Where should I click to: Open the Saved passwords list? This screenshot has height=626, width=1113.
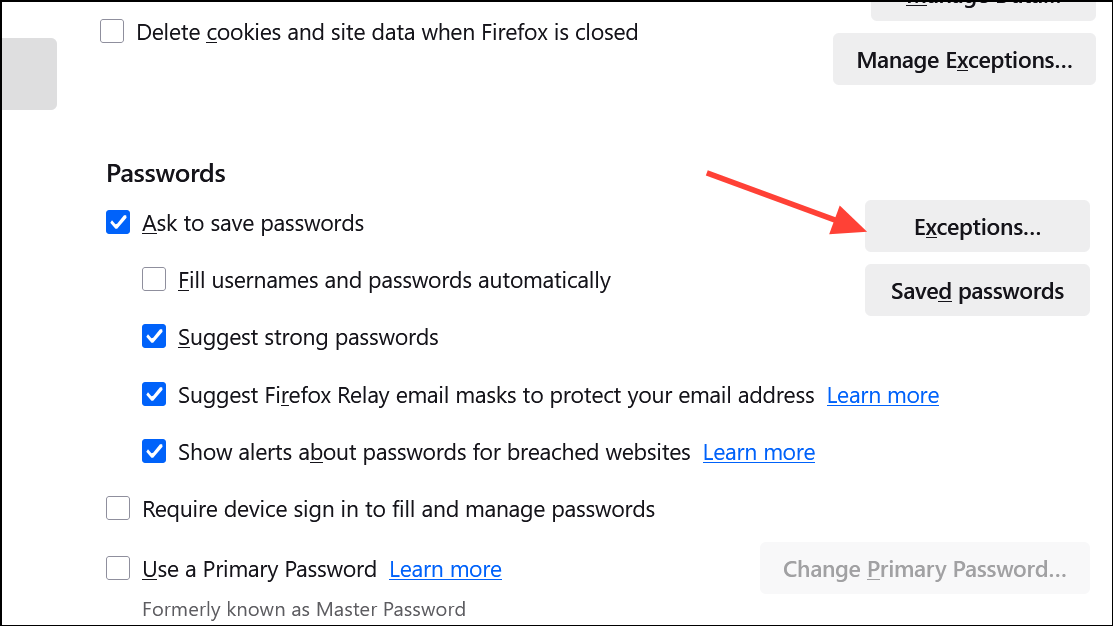point(976,290)
